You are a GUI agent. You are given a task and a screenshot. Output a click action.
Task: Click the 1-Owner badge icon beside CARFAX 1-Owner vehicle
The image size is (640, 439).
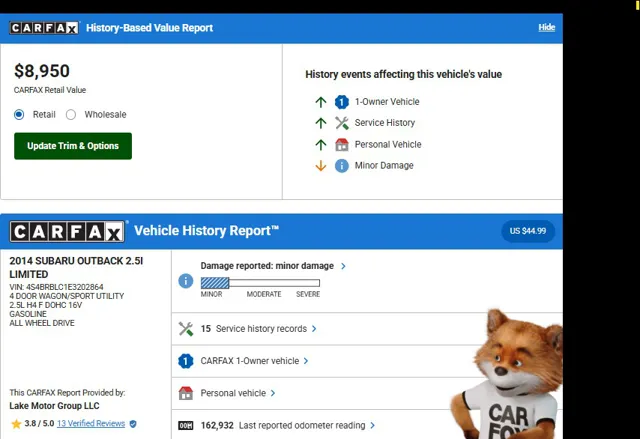(x=186, y=361)
